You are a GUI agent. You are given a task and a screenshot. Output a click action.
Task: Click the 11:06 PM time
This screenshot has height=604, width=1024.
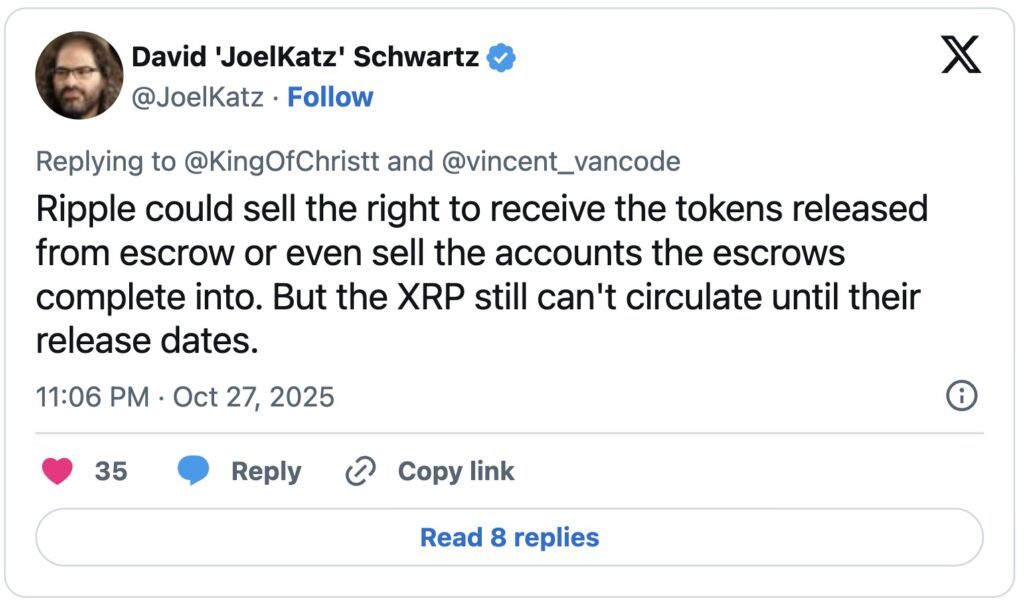pos(92,397)
